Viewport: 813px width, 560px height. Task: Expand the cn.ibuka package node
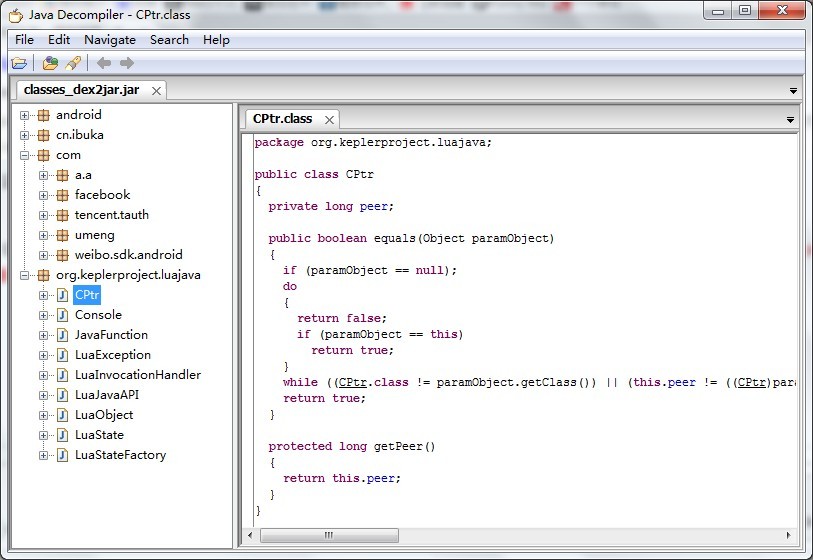click(25, 135)
